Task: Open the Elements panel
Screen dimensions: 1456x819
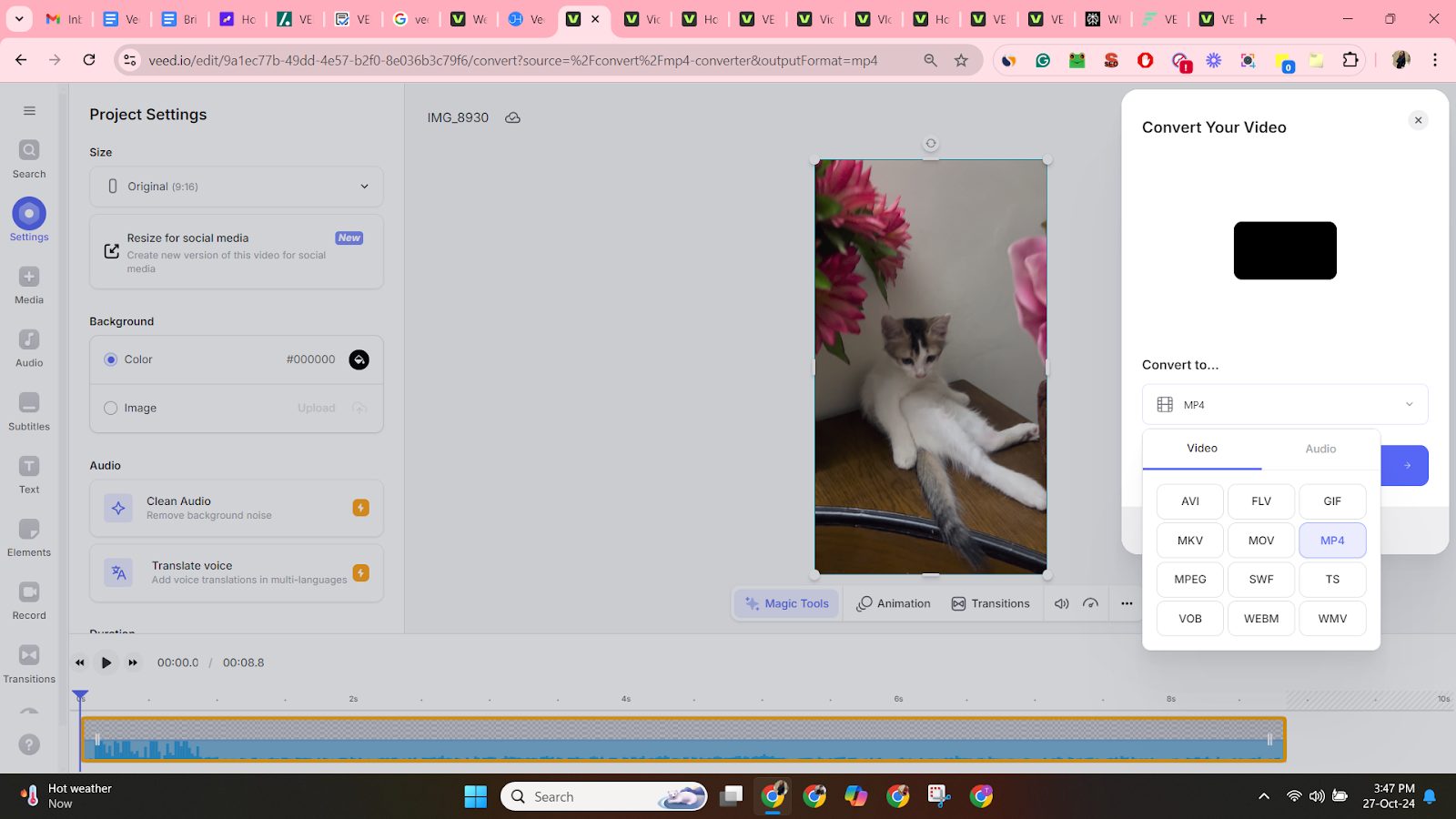Action: (x=28, y=536)
